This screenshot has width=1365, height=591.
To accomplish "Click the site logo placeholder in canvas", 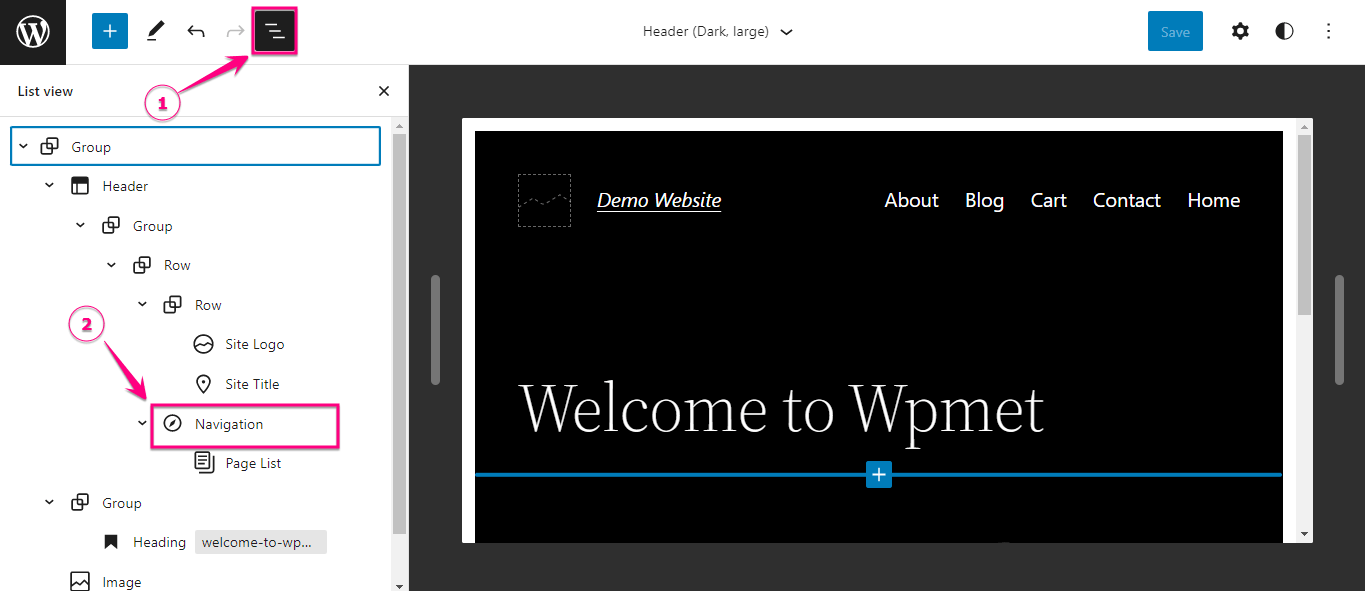I will click(544, 200).
